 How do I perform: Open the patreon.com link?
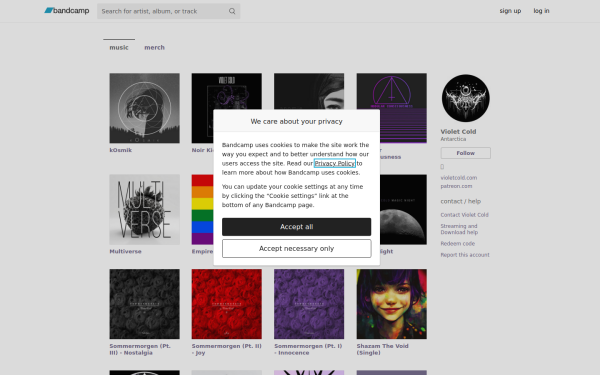456,186
